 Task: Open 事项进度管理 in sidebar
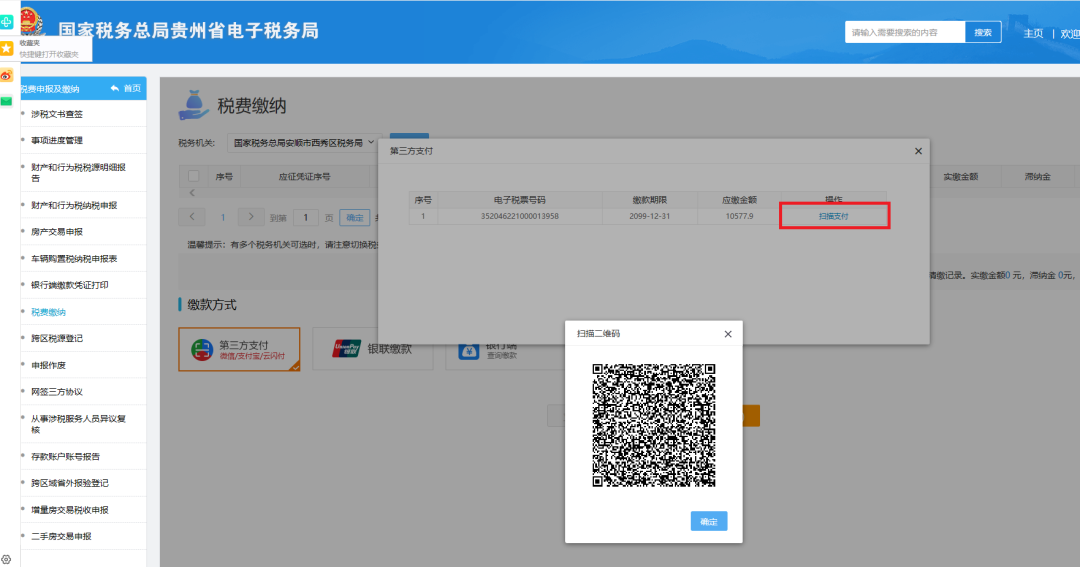(56, 141)
